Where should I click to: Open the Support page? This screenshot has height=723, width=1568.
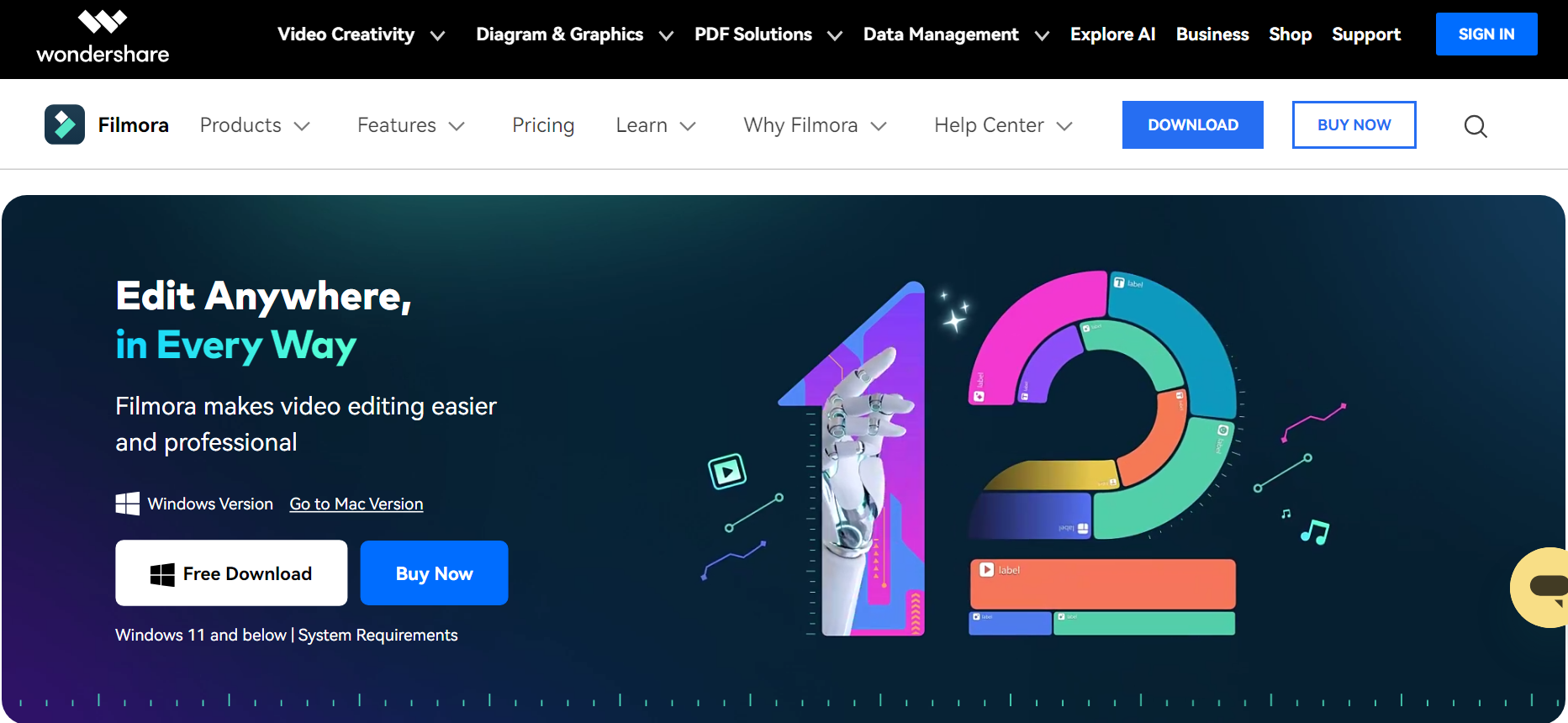point(1366,34)
